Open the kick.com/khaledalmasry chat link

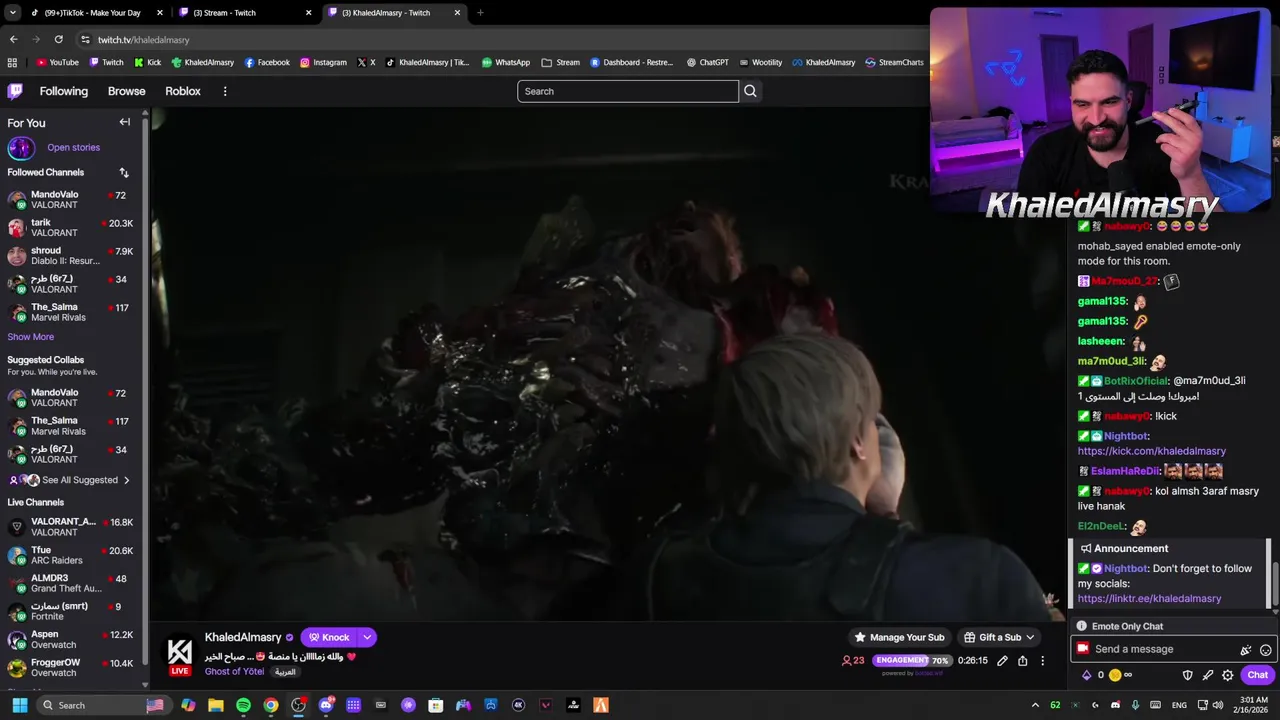[1151, 451]
